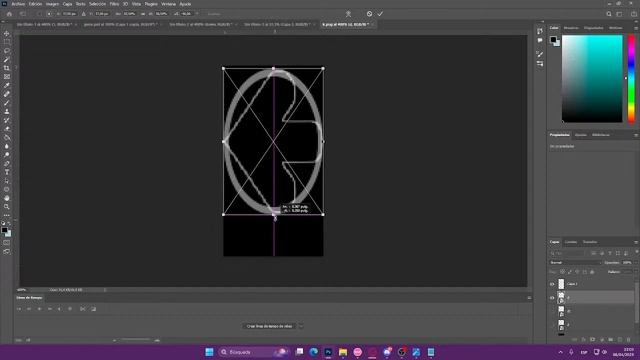Select the Move tool
The image size is (640, 360).
(7, 33)
